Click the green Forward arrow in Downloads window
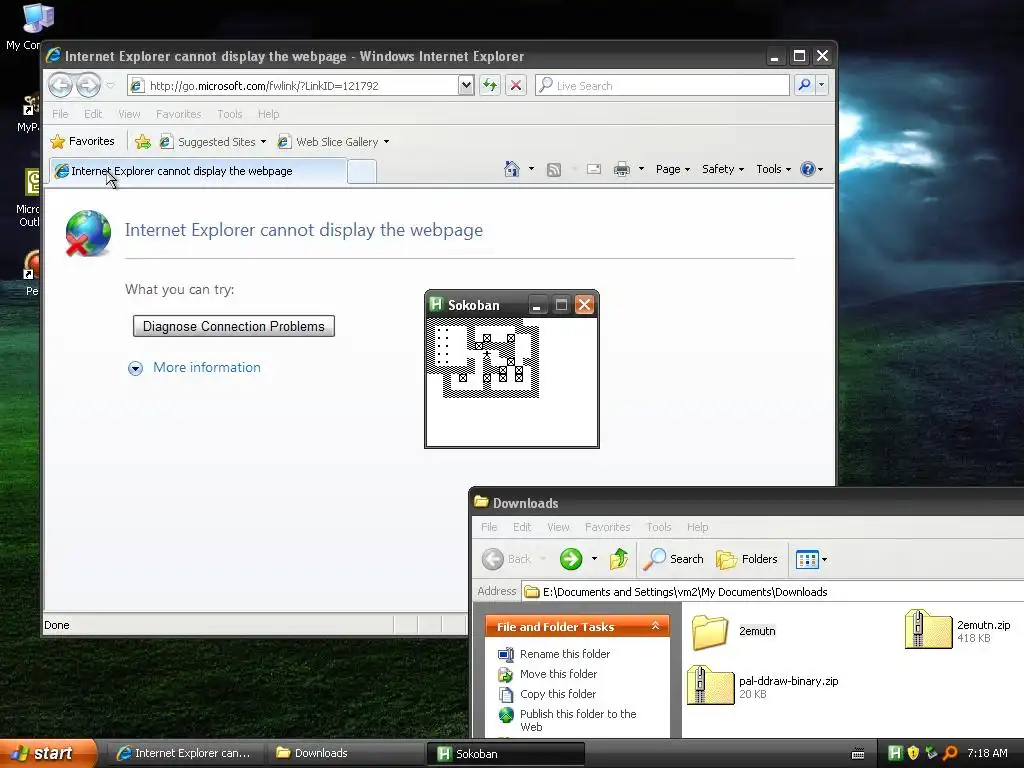Viewport: 1024px width, 768px height. click(x=571, y=559)
